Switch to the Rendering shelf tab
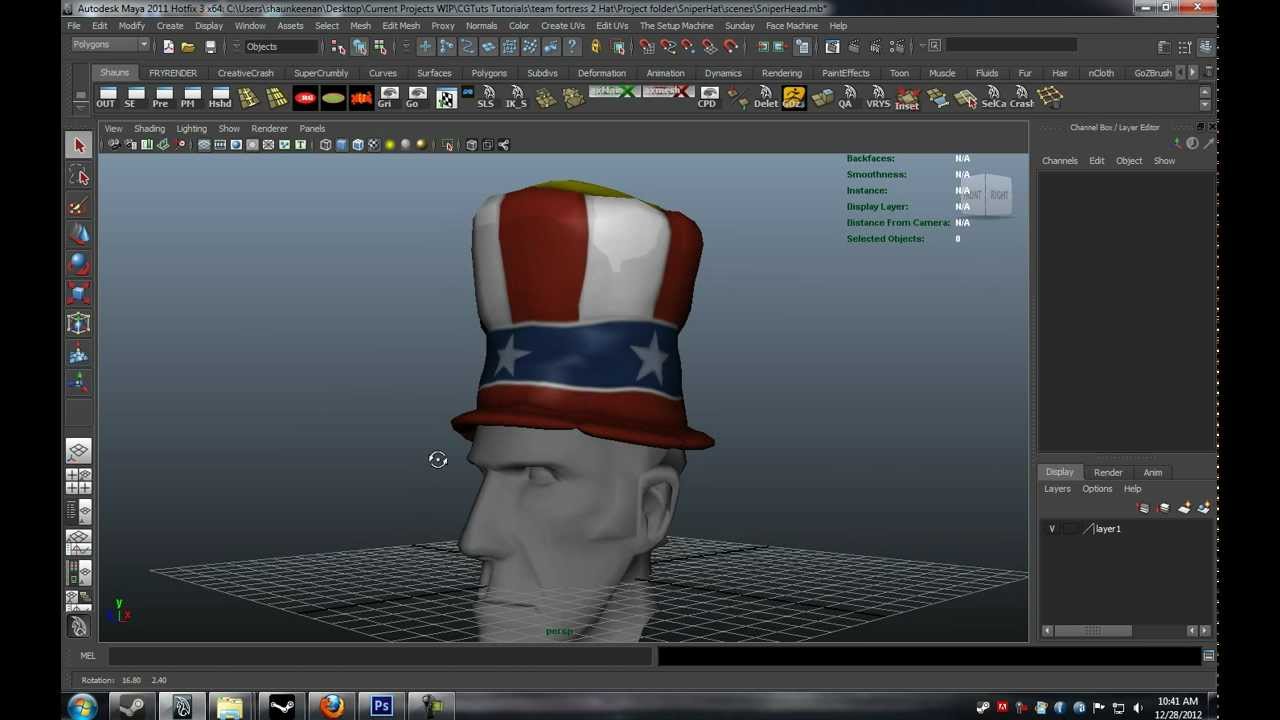This screenshot has width=1280, height=720. [782, 73]
